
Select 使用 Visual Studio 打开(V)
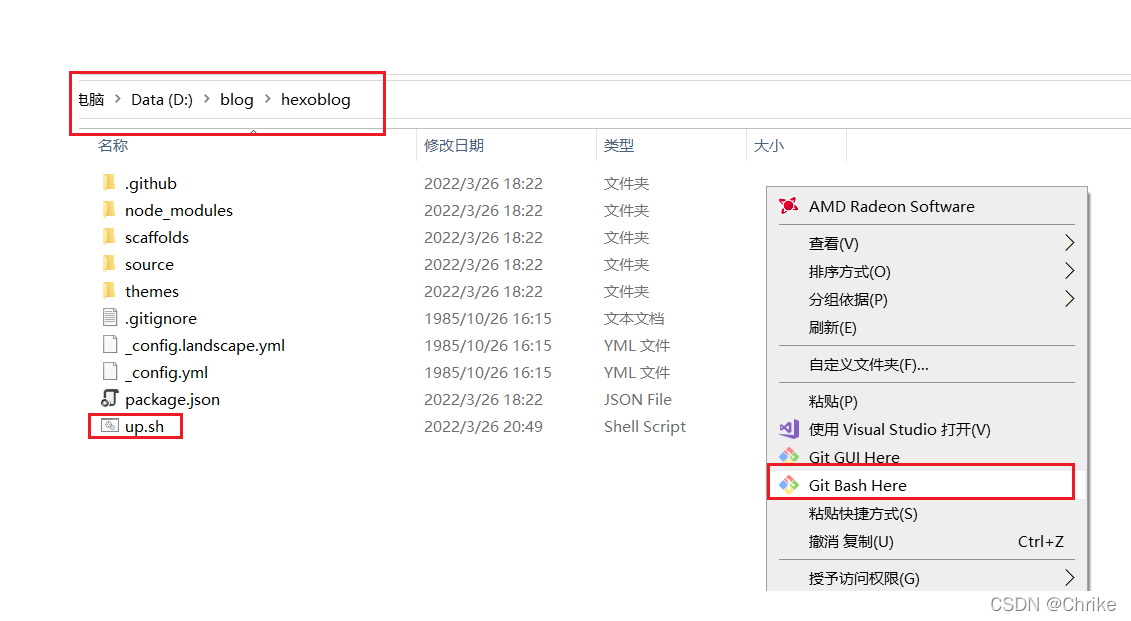point(926,430)
